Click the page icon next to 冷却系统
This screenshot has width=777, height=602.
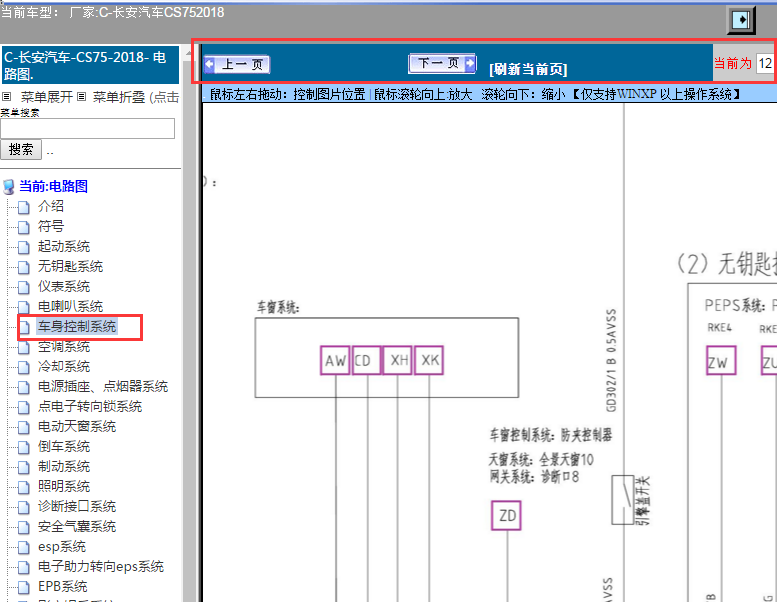point(24,368)
